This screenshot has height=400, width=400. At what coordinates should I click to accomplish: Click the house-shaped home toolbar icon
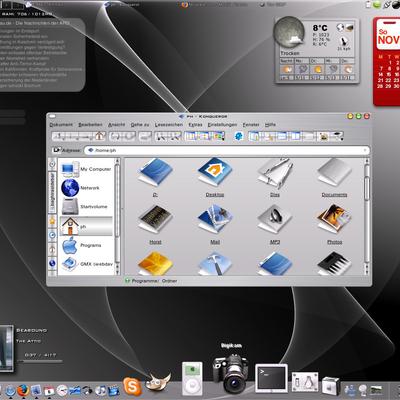[x=100, y=136]
